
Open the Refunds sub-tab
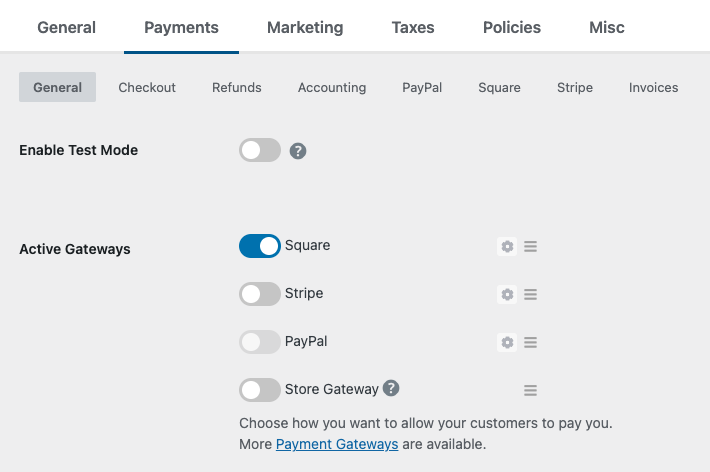pos(237,87)
